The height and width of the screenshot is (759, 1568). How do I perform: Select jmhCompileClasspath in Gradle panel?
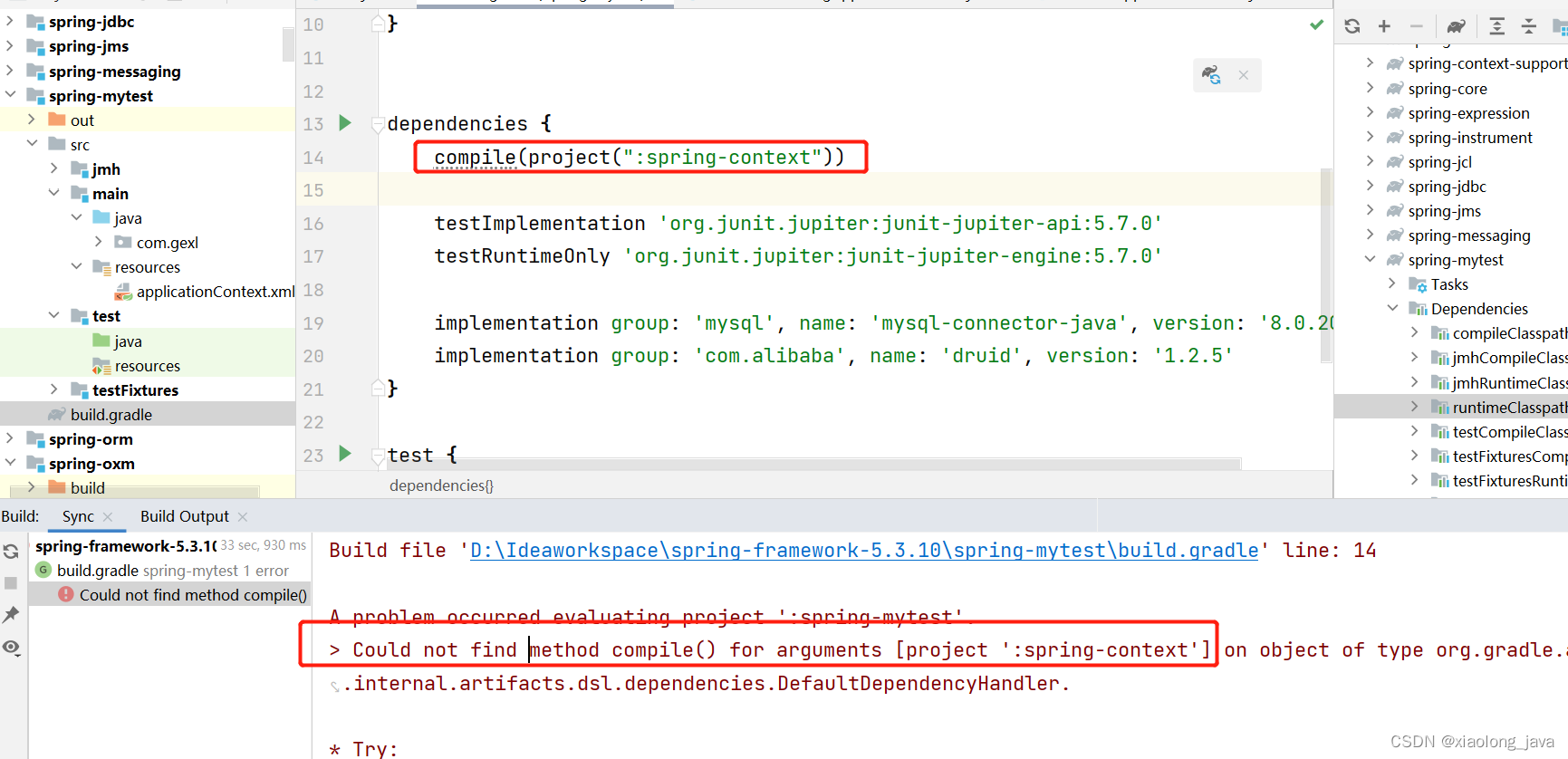tap(1510, 358)
